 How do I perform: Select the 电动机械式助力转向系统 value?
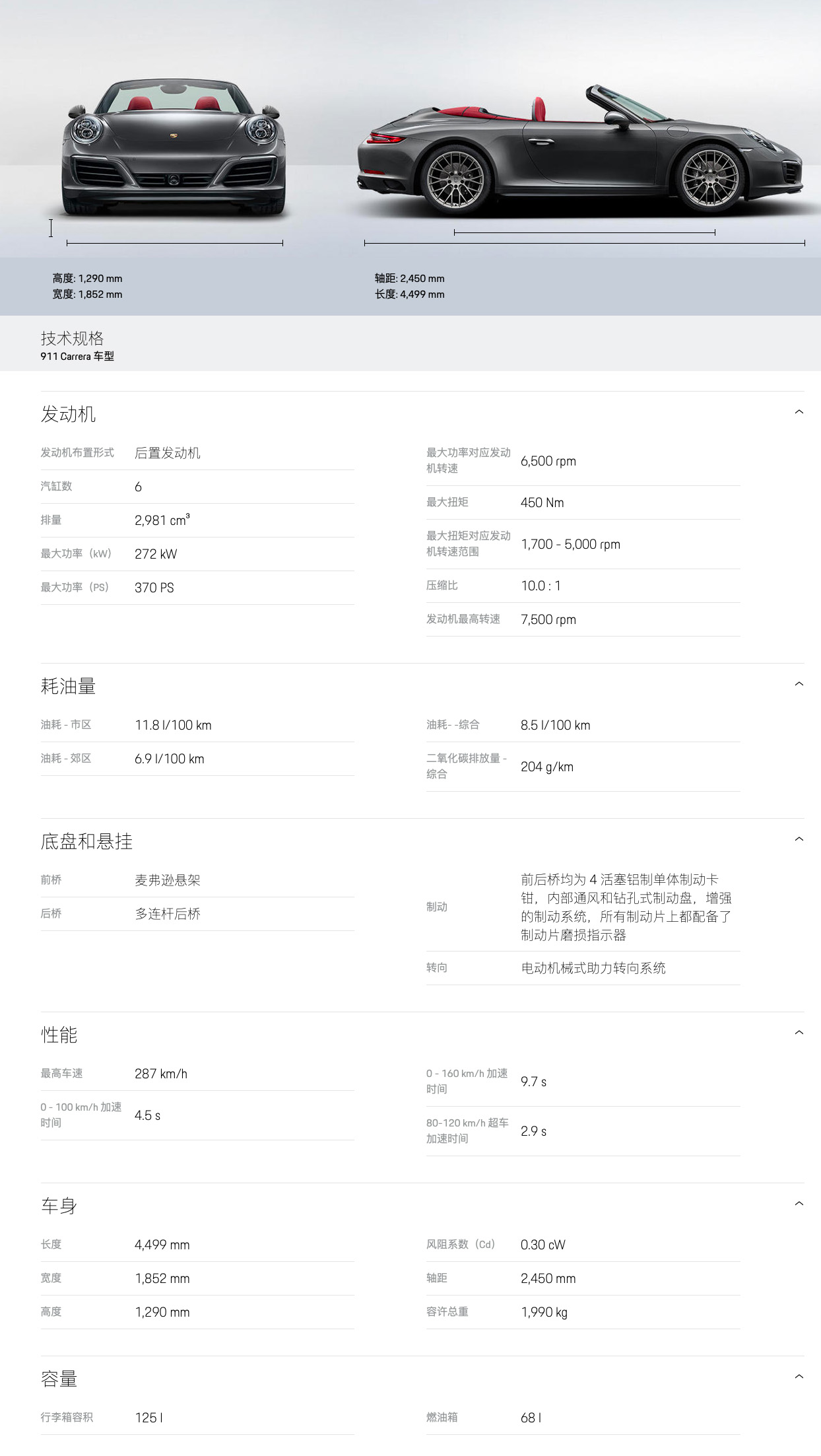(593, 968)
